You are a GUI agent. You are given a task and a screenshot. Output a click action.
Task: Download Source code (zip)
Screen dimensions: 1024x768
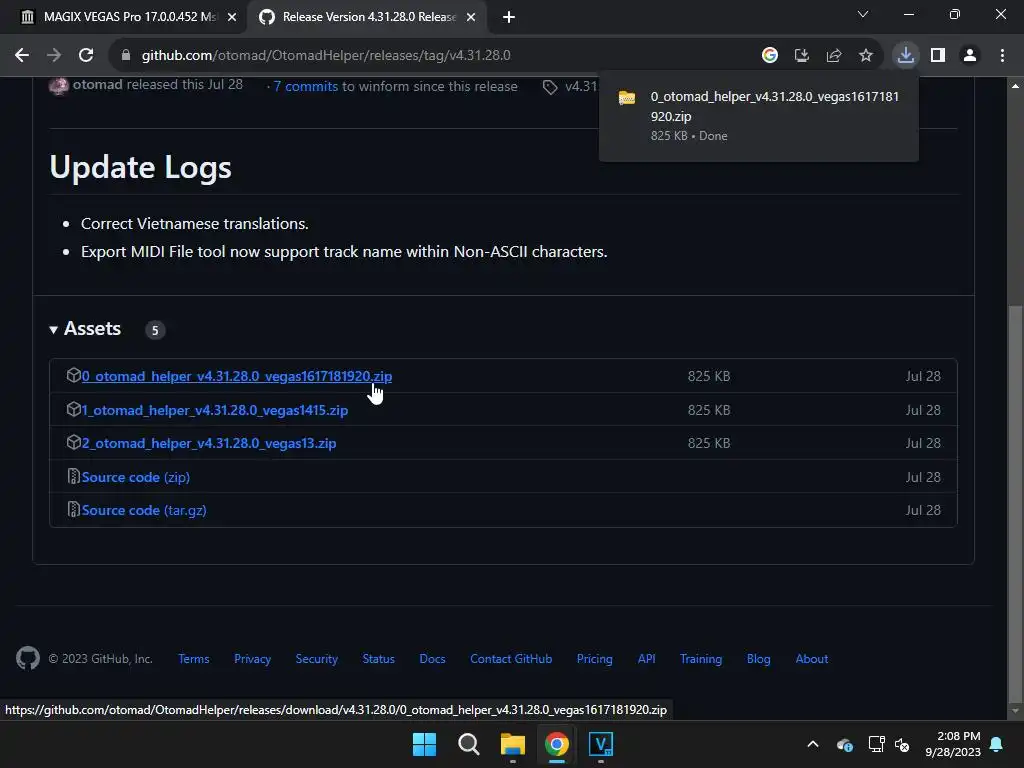pyautogui.click(x=136, y=477)
